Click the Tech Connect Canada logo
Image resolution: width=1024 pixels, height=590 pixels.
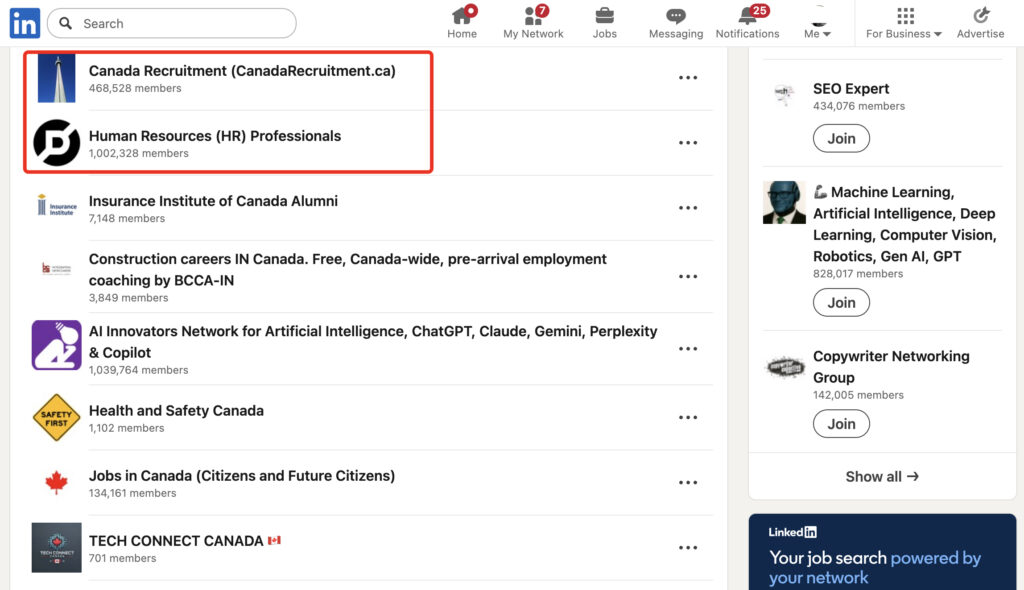tap(56, 548)
